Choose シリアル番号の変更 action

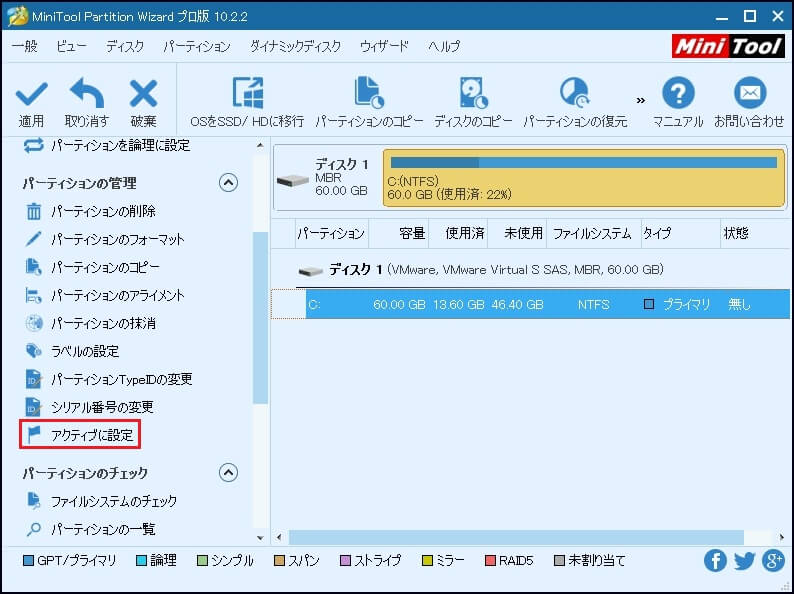(90, 407)
